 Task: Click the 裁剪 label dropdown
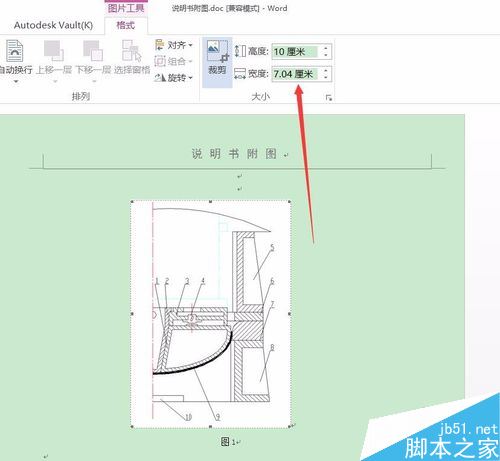217,70
